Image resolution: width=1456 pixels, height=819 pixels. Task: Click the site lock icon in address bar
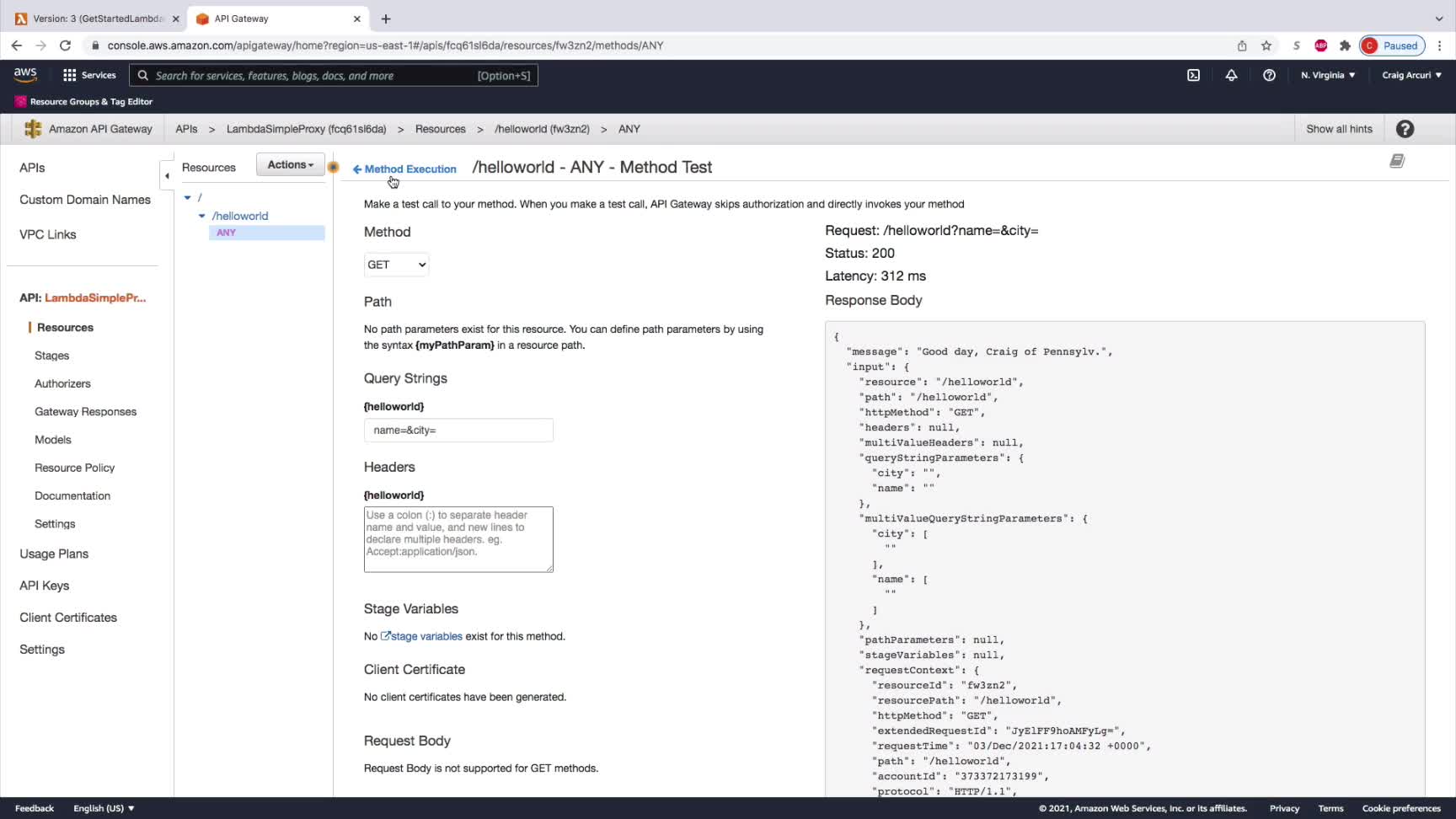click(x=95, y=45)
